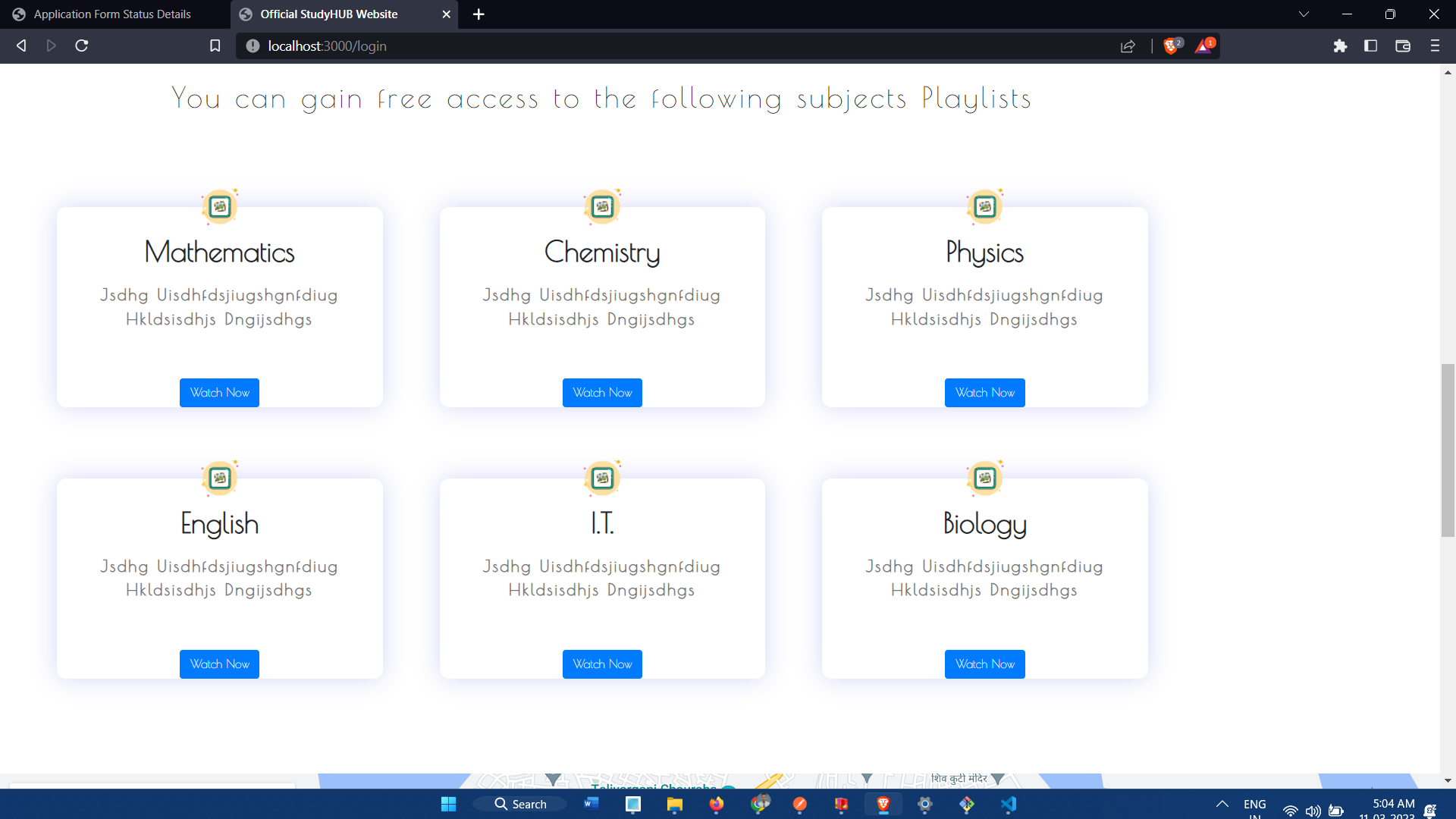
Task: Click Watch Now under Biology
Action: point(984,664)
